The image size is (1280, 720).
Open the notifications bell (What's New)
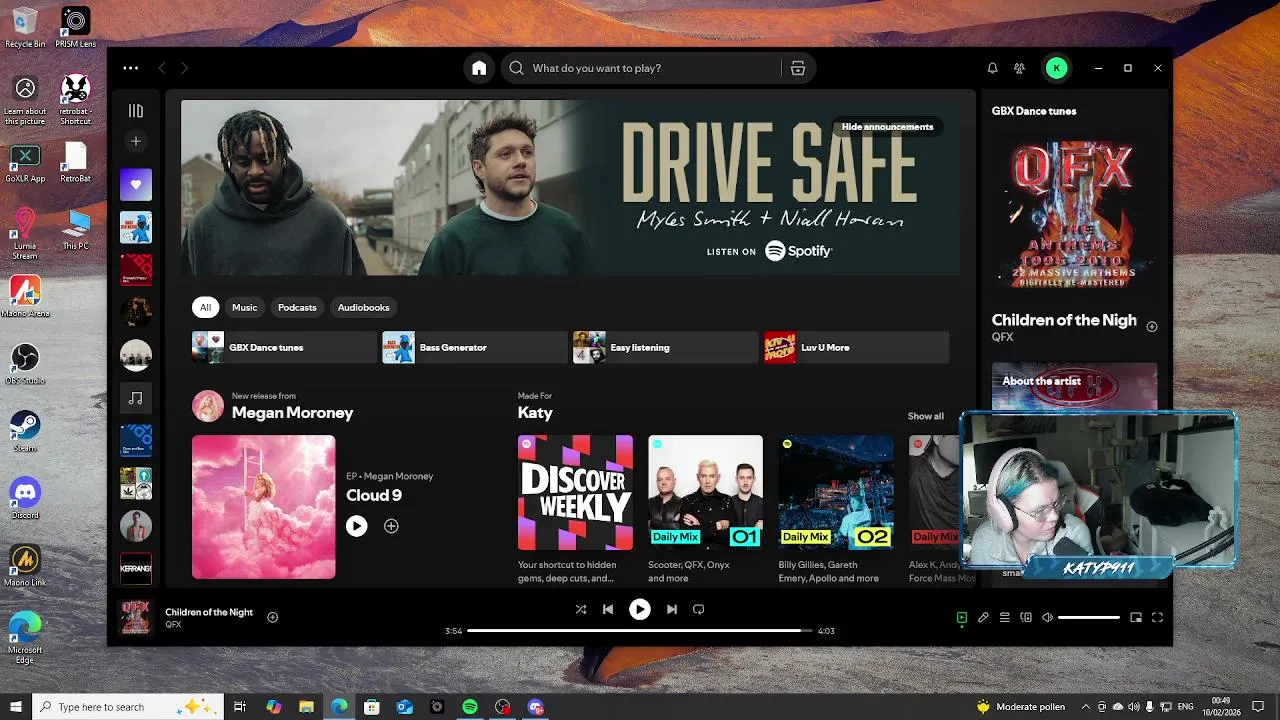992,68
